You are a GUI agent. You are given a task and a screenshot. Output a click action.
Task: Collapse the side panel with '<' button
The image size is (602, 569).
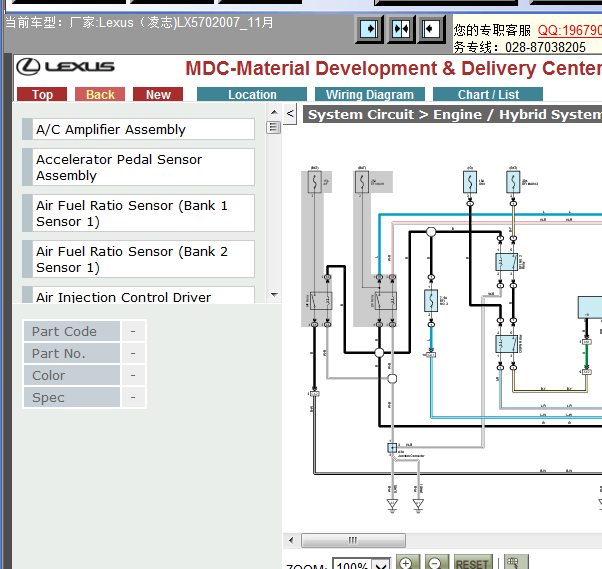tap(290, 114)
